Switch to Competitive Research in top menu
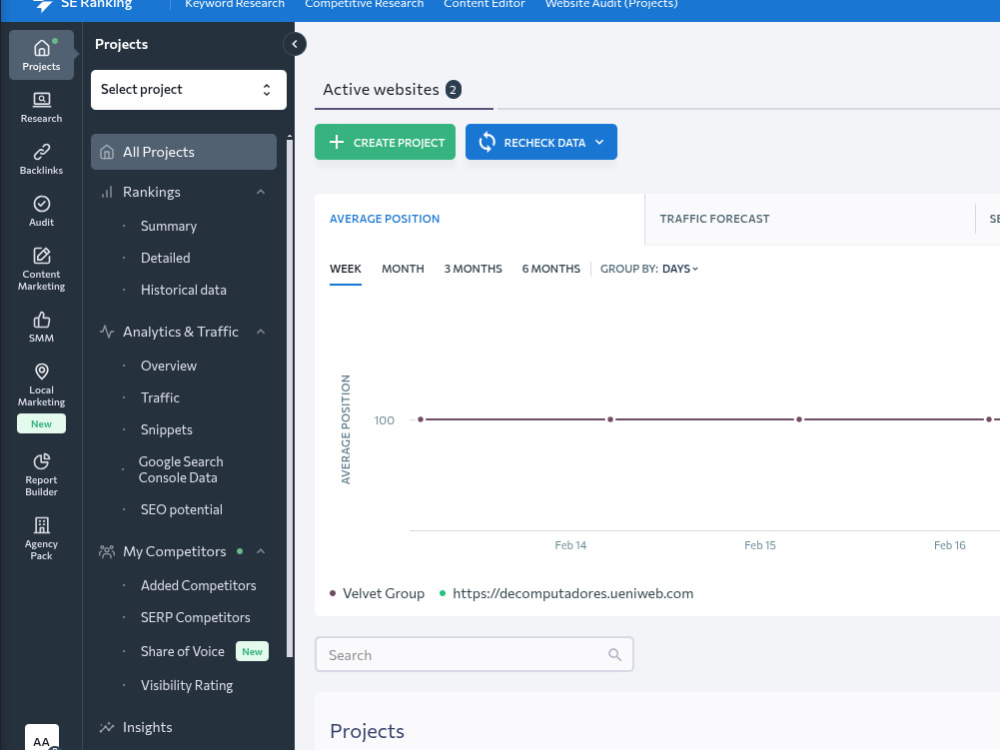The width and height of the screenshot is (1000, 750). click(364, 4)
